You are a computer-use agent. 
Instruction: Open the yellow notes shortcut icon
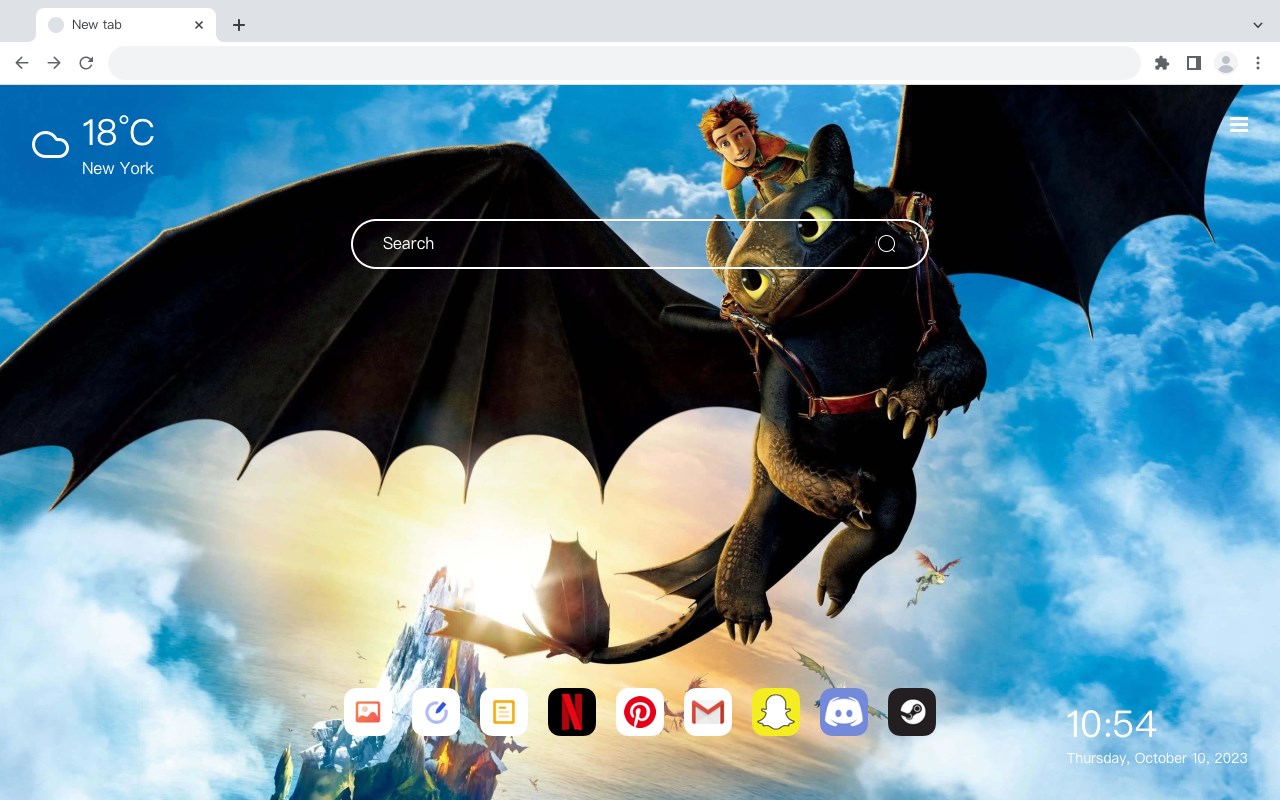(504, 712)
